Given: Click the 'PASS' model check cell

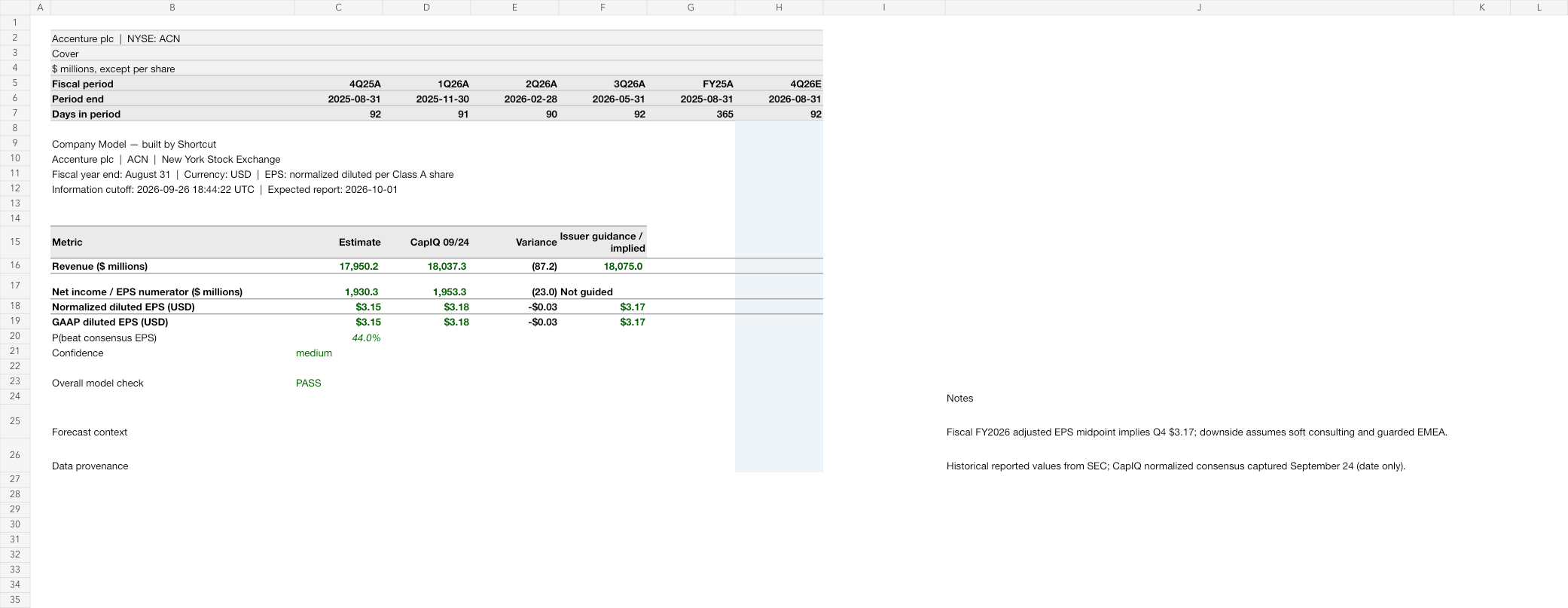Looking at the screenshot, I should coord(339,383).
